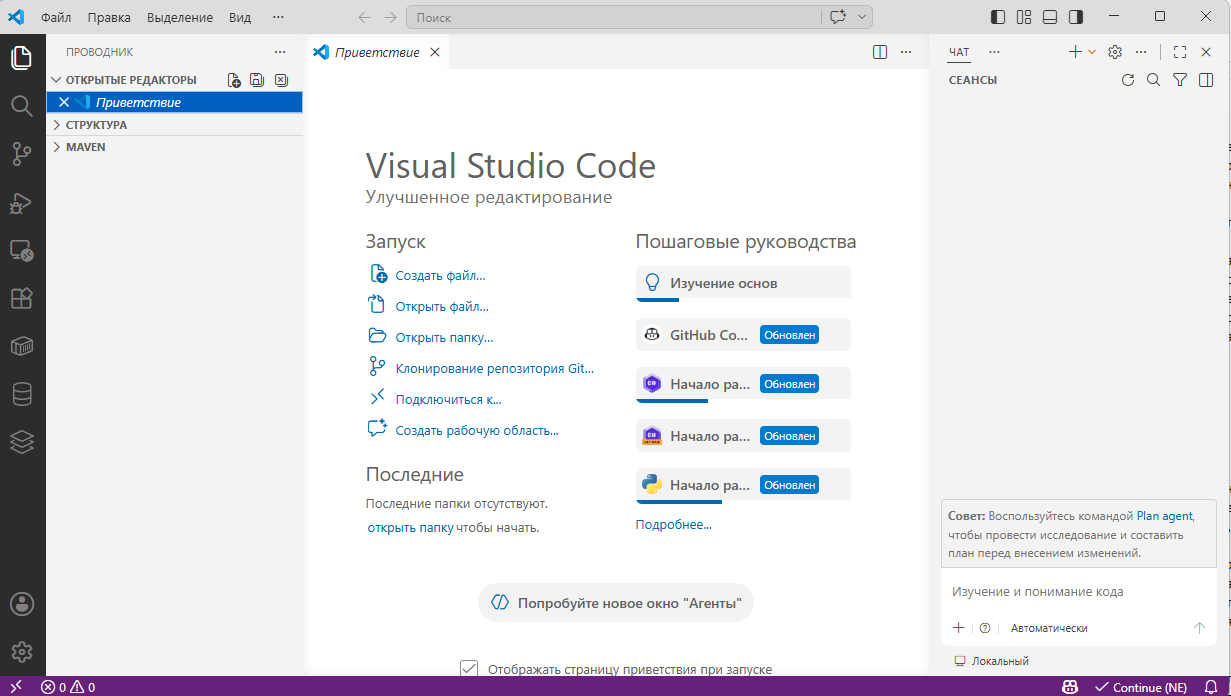Open chat settings gear icon
This screenshot has width=1231, height=696.
(x=1116, y=52)
